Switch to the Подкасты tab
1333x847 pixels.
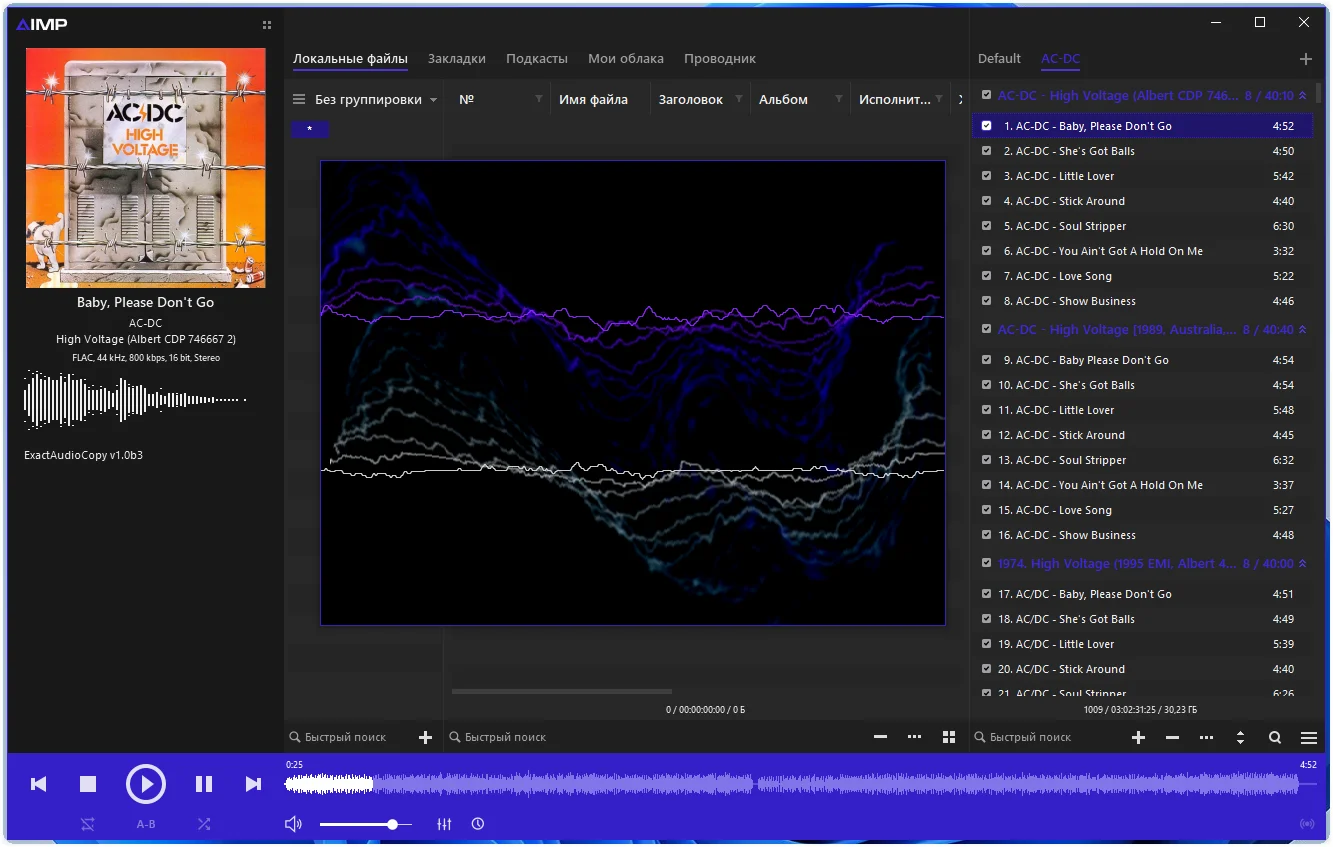pos(536,59)
